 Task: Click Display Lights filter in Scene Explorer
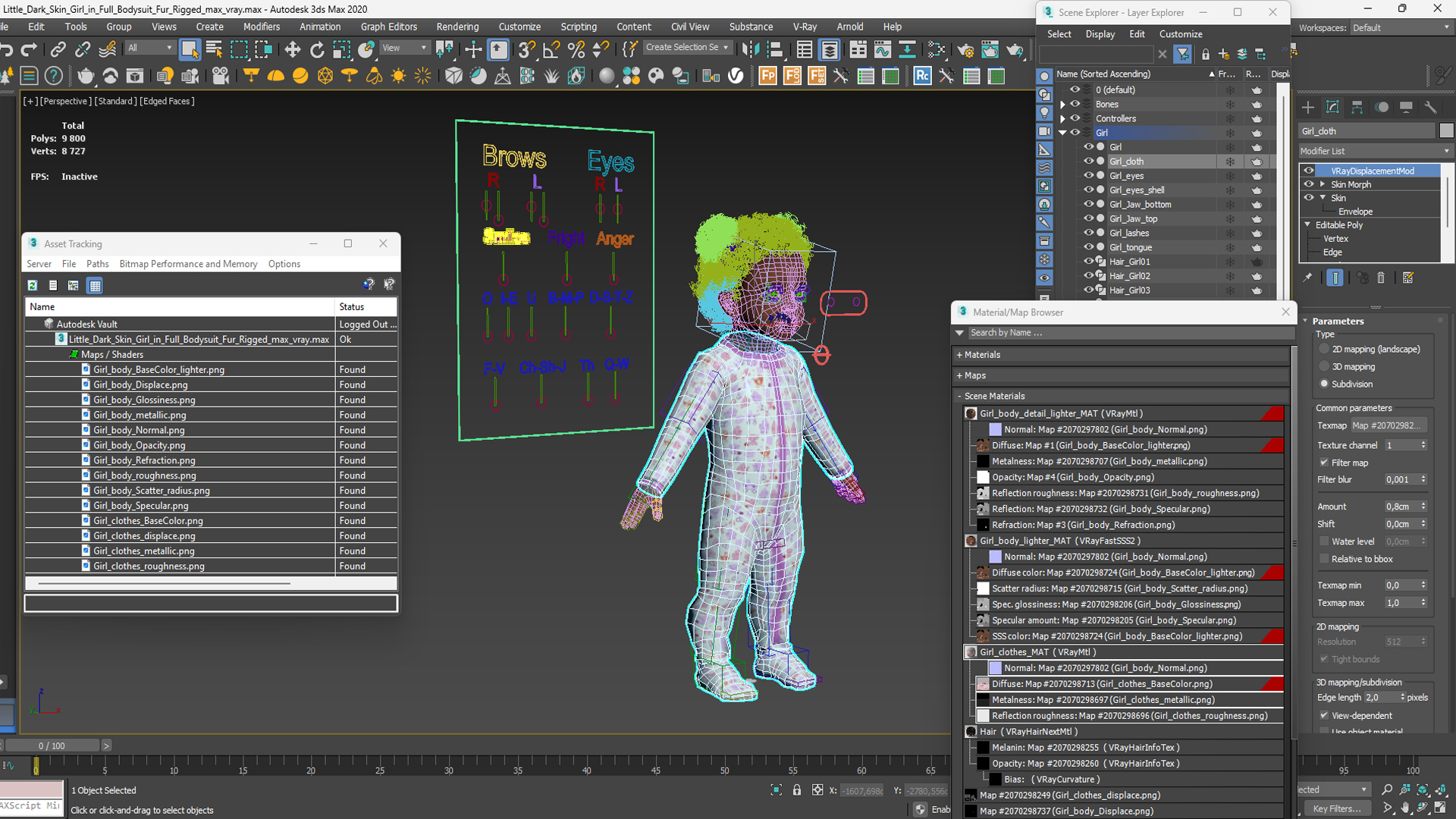click(x=1044, y=112)
